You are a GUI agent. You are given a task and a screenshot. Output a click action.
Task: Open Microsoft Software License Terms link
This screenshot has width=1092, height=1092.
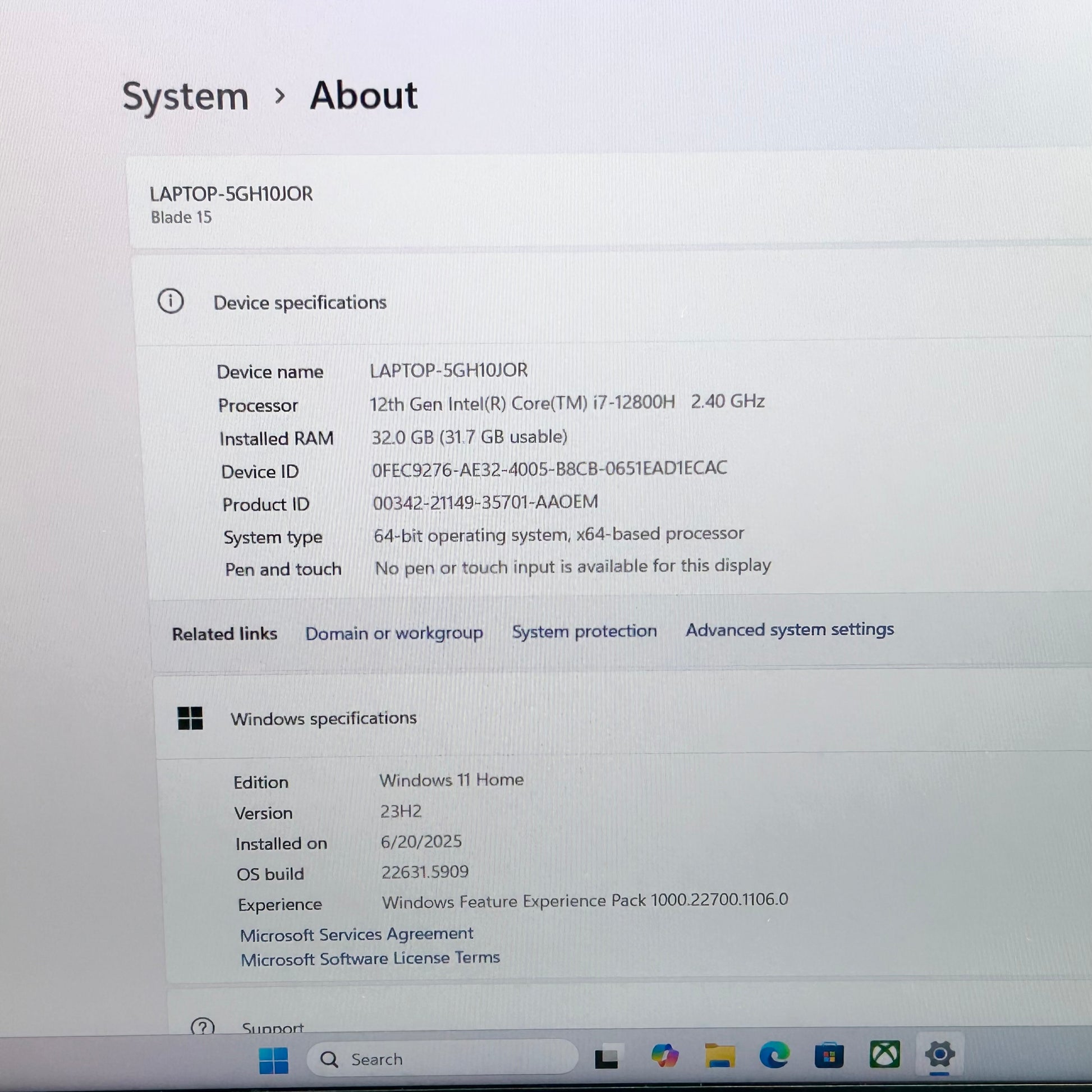tap(370, 958)
